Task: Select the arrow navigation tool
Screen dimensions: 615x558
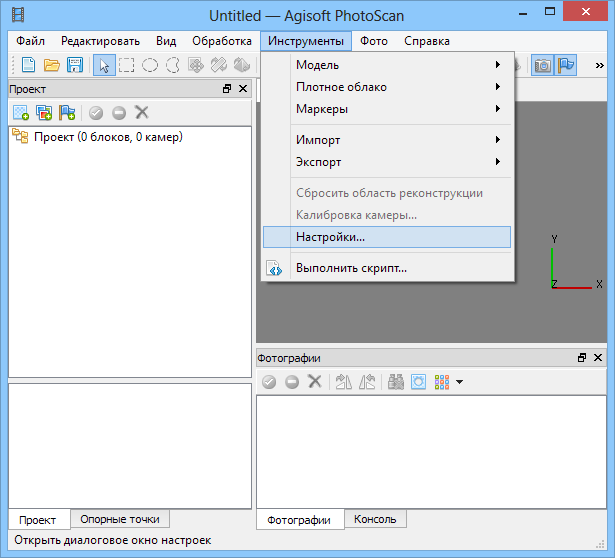Action: tap(104, 65)
